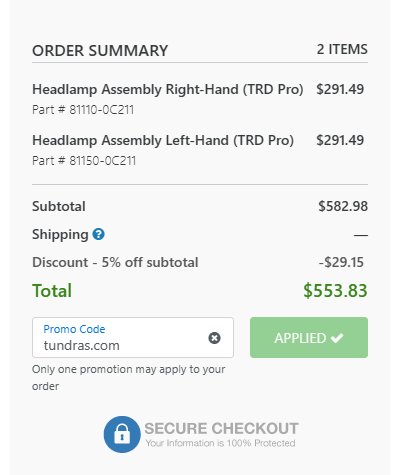Click the Promo Code field label
394x475 pixels.
click(74, 329)
